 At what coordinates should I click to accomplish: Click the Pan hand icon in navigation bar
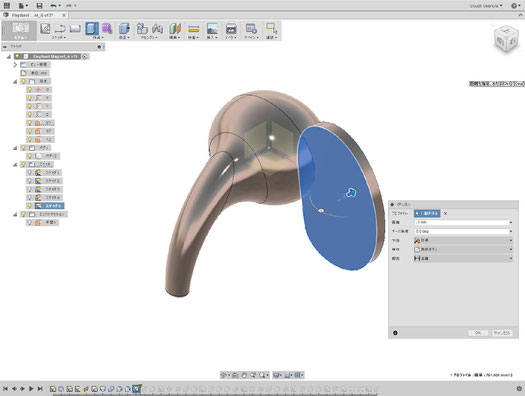tap(244, 375)
